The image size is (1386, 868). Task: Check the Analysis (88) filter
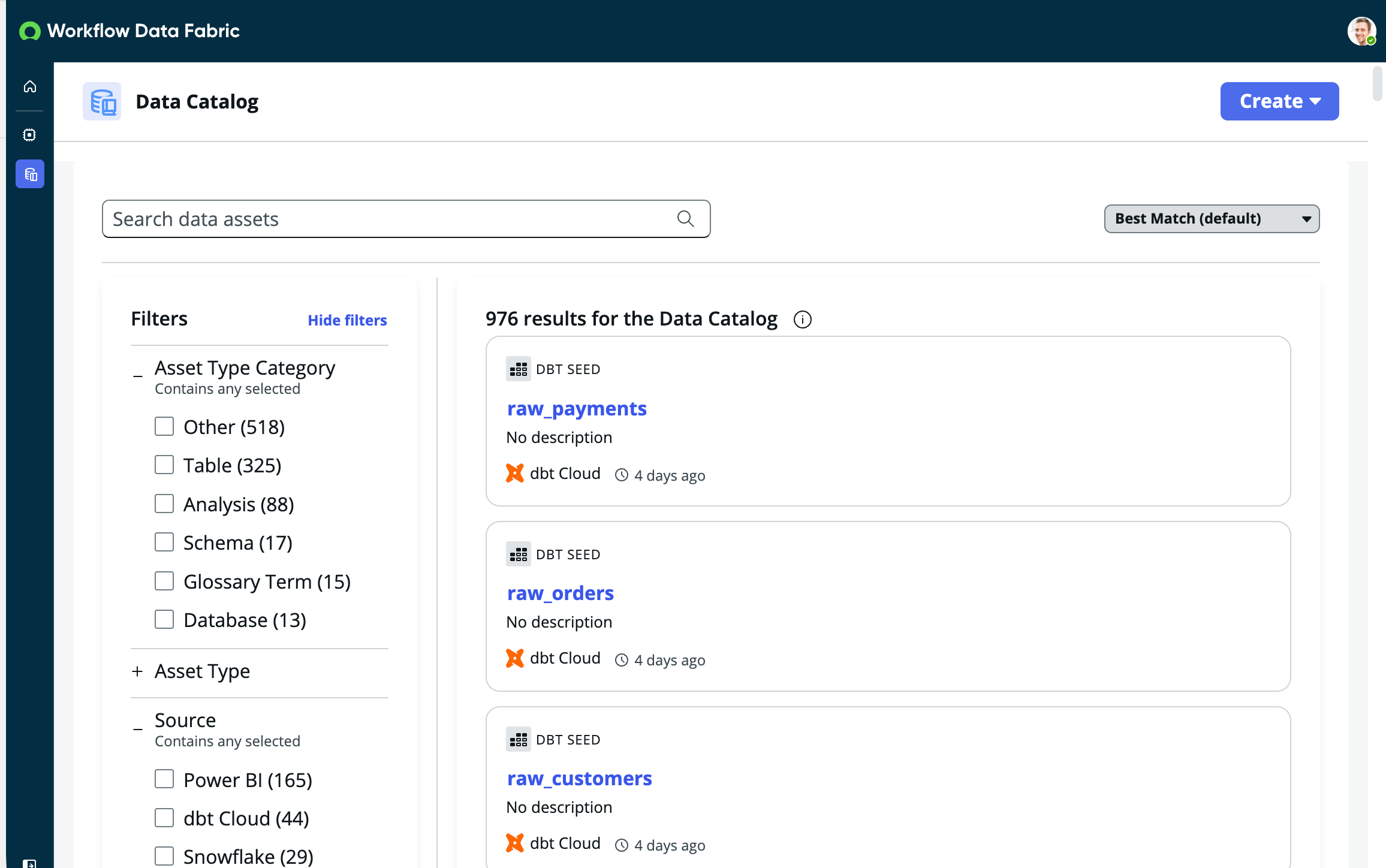tap(164, 504)
